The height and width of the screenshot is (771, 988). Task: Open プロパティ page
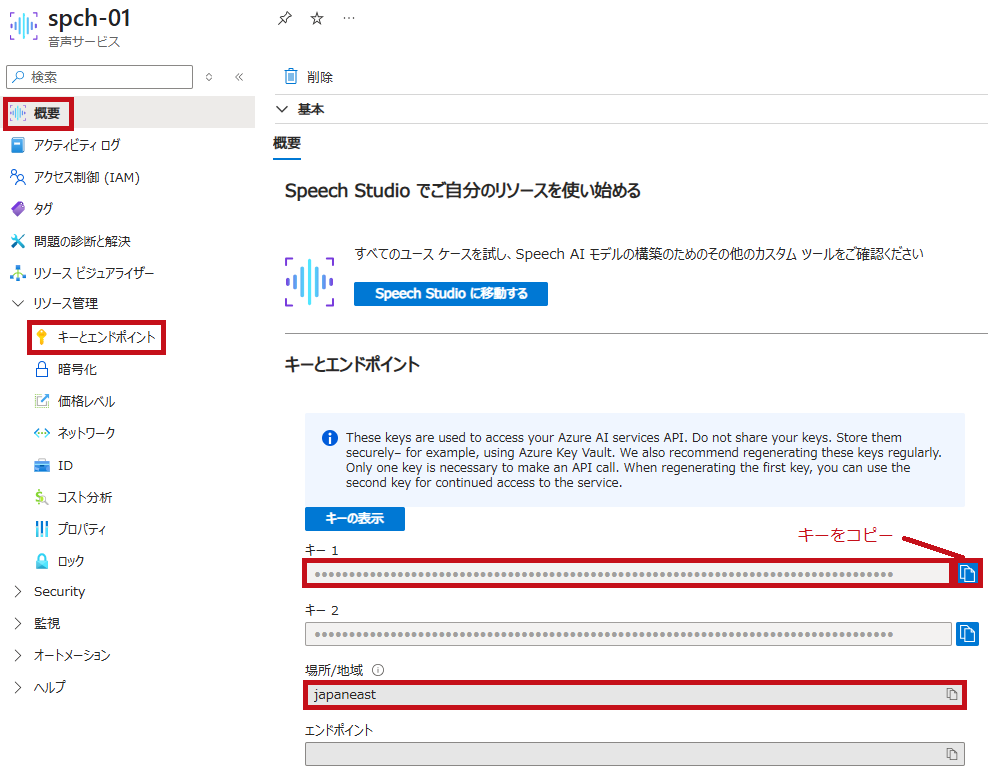pyautogui.click(x=81, y=528)
